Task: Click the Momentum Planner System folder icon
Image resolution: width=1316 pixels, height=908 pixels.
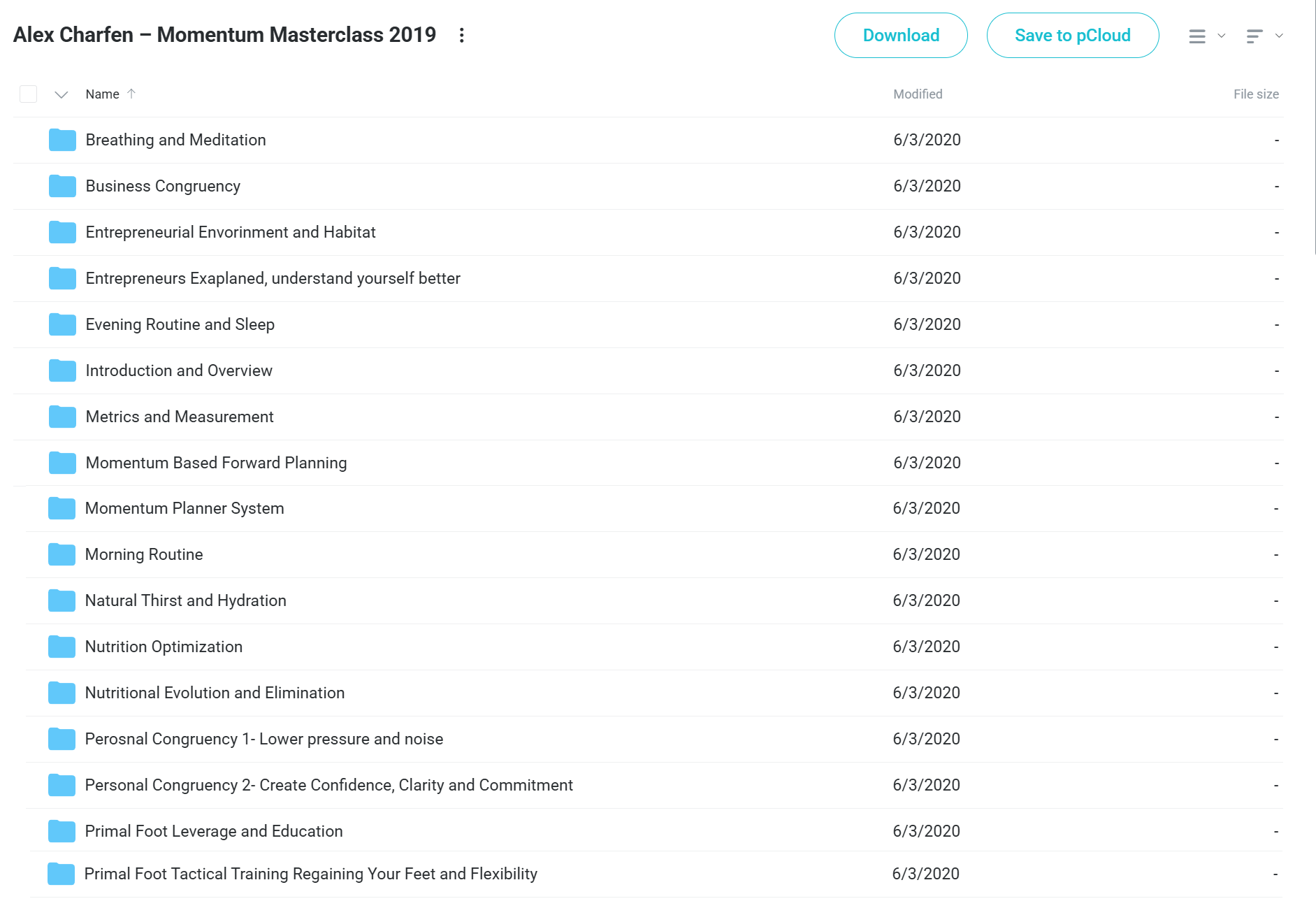Action: (x=62, y=508)
